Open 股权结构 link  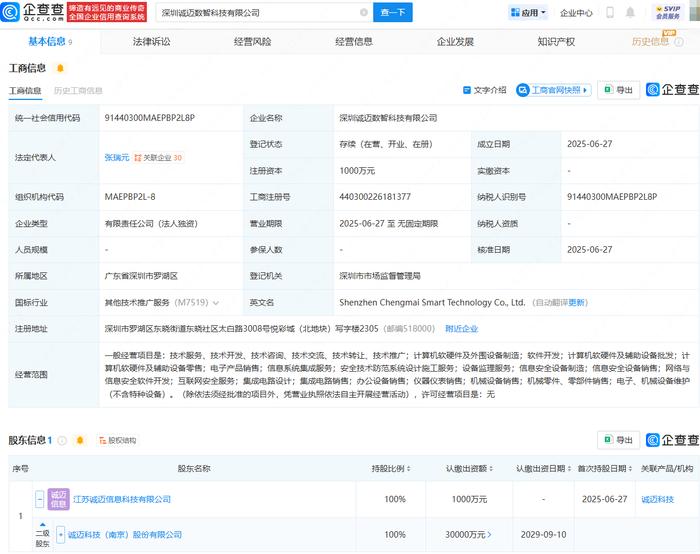pos(117,441)
